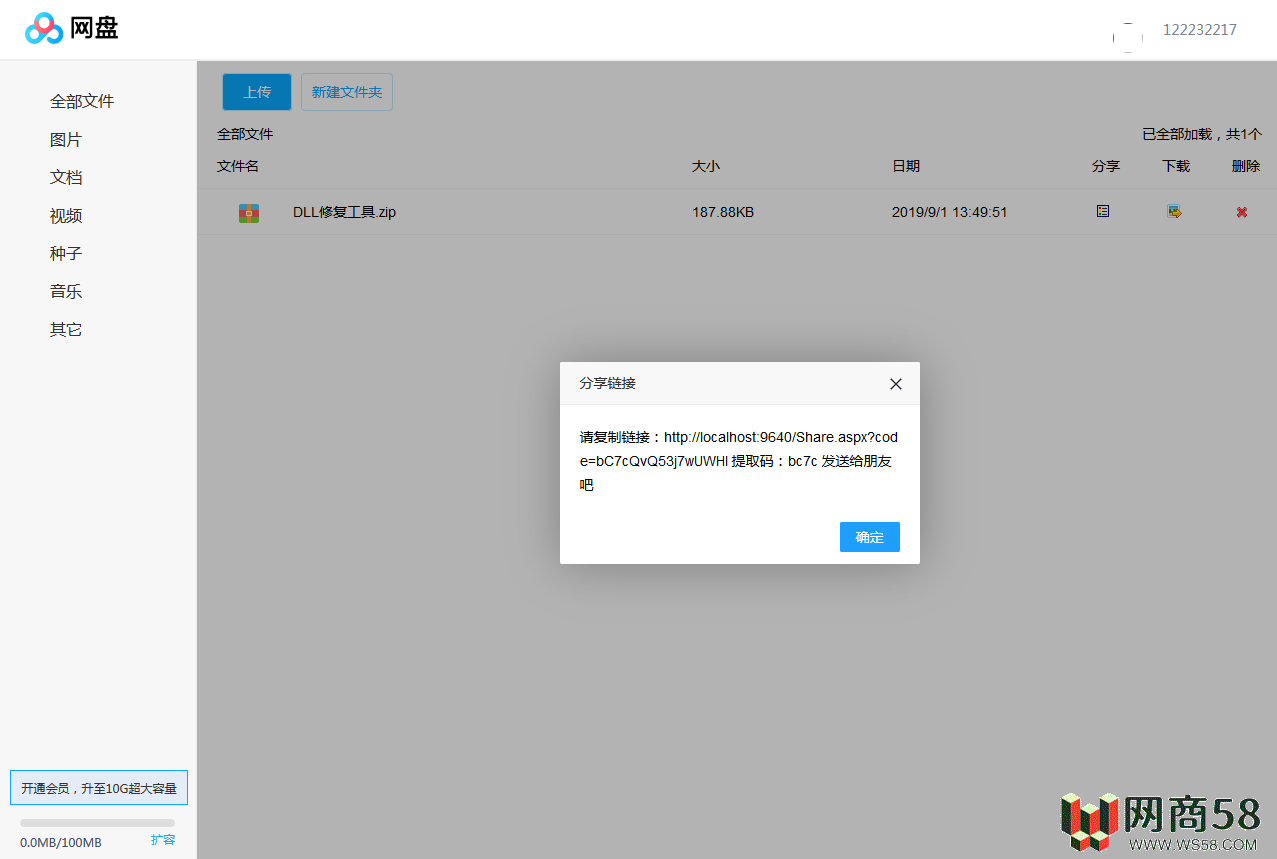Click the 0.0MB/100MB storage text

[x=61, y=842]
